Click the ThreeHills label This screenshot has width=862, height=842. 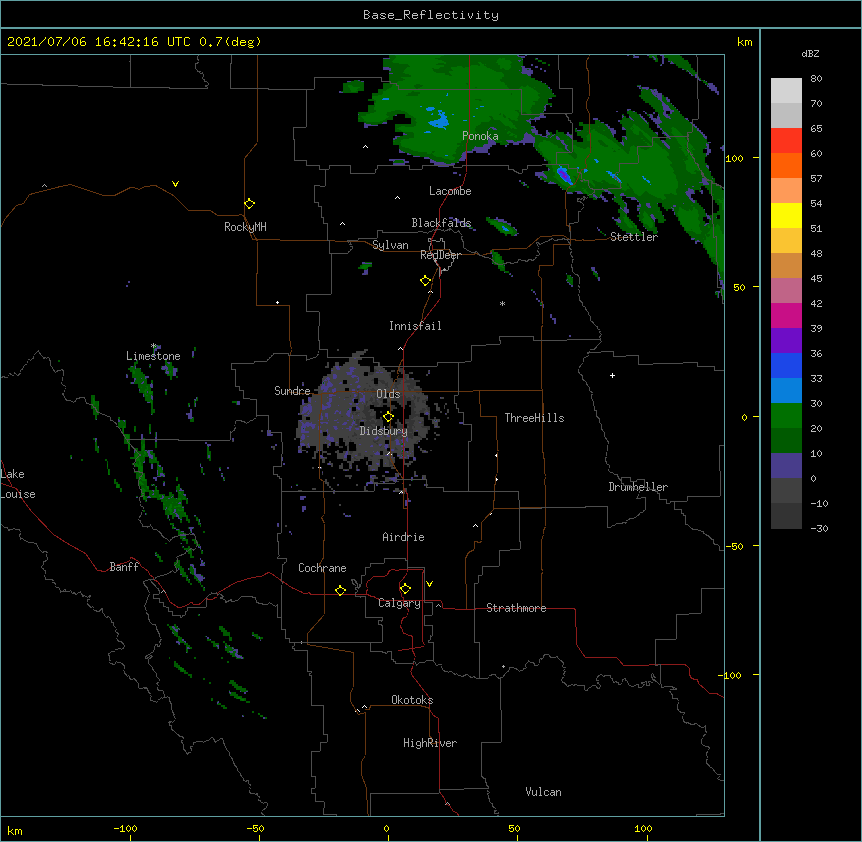click(534, 418)
